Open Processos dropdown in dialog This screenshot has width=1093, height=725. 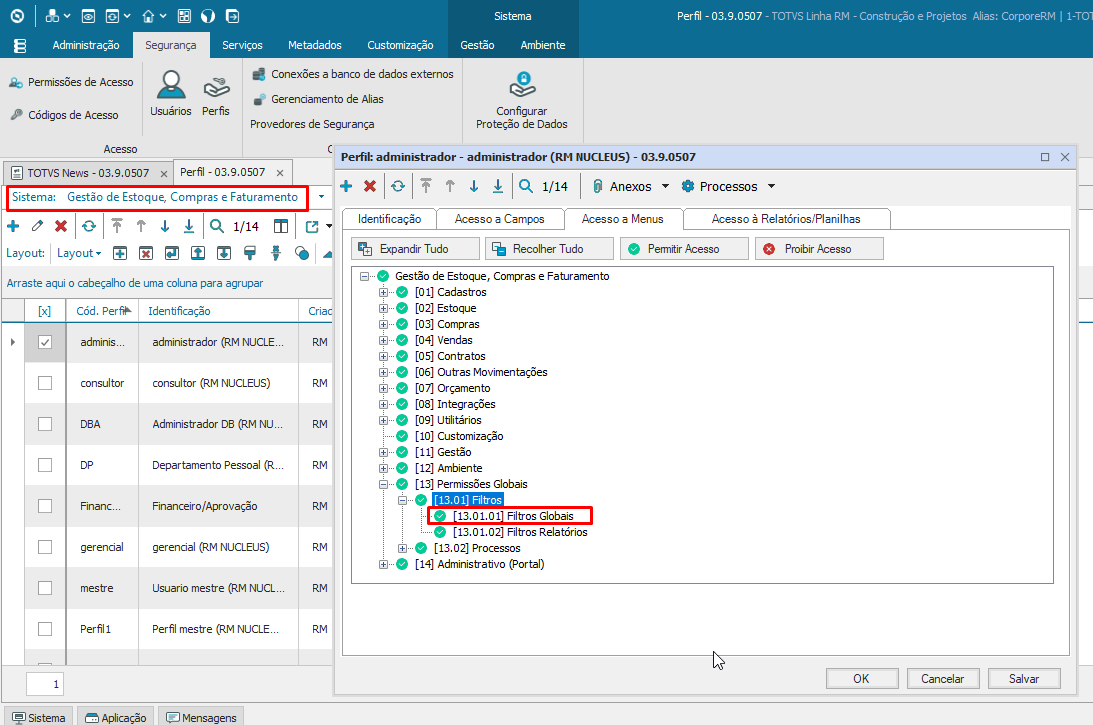point(728,186)
